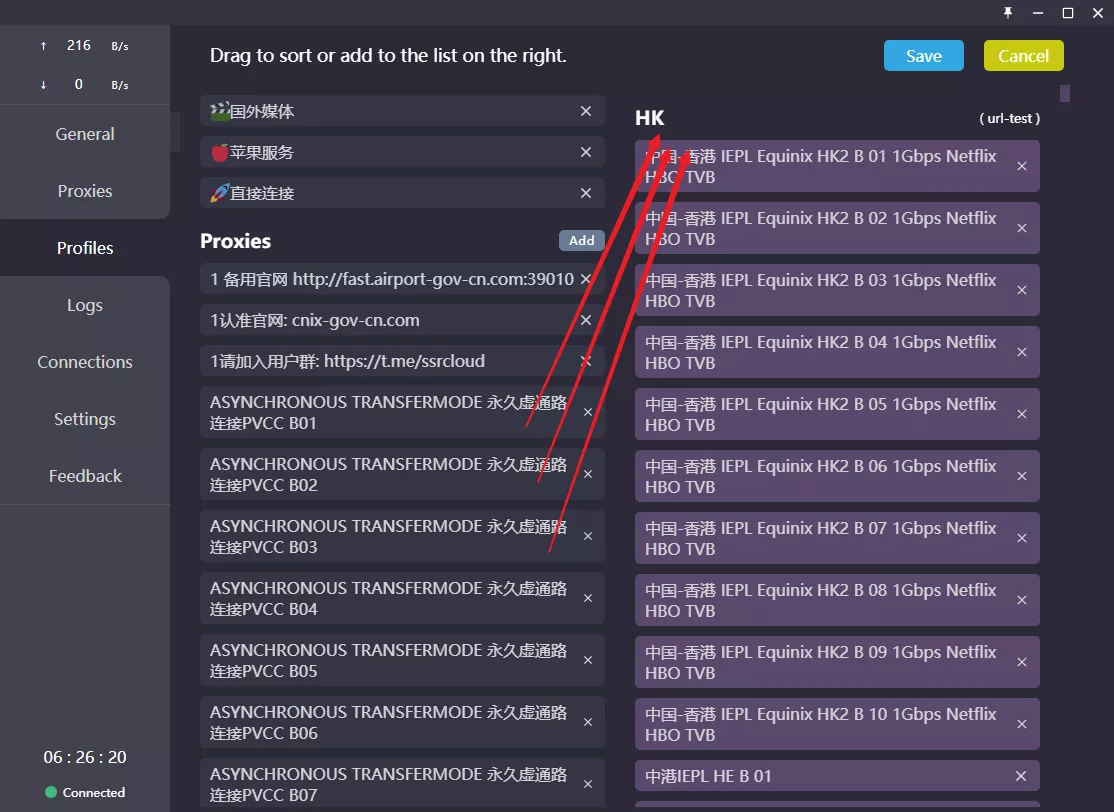This screenshot has height=812, width=1114.
Task: Click the pin window icon
Action: pos(1008,12)
